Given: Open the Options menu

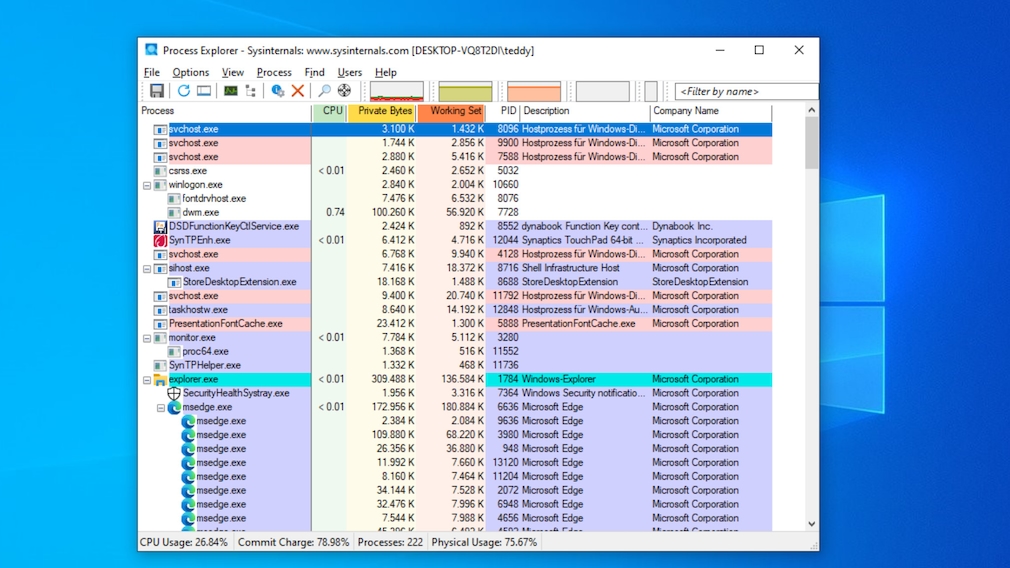Looking at the screenshot, I should coord(191,72).
